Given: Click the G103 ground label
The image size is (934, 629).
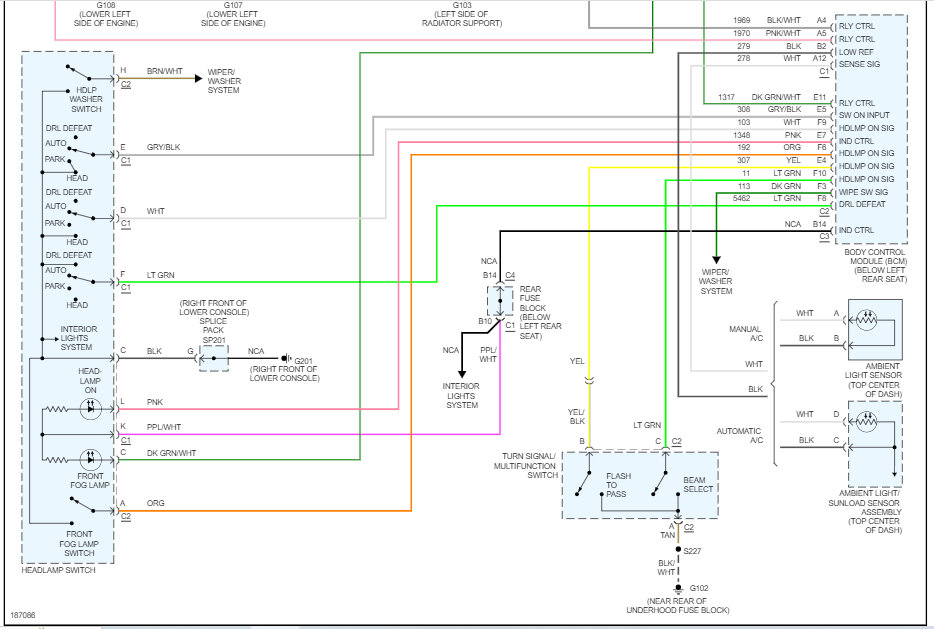Looking at the screenshot, I should click(462, 5).
